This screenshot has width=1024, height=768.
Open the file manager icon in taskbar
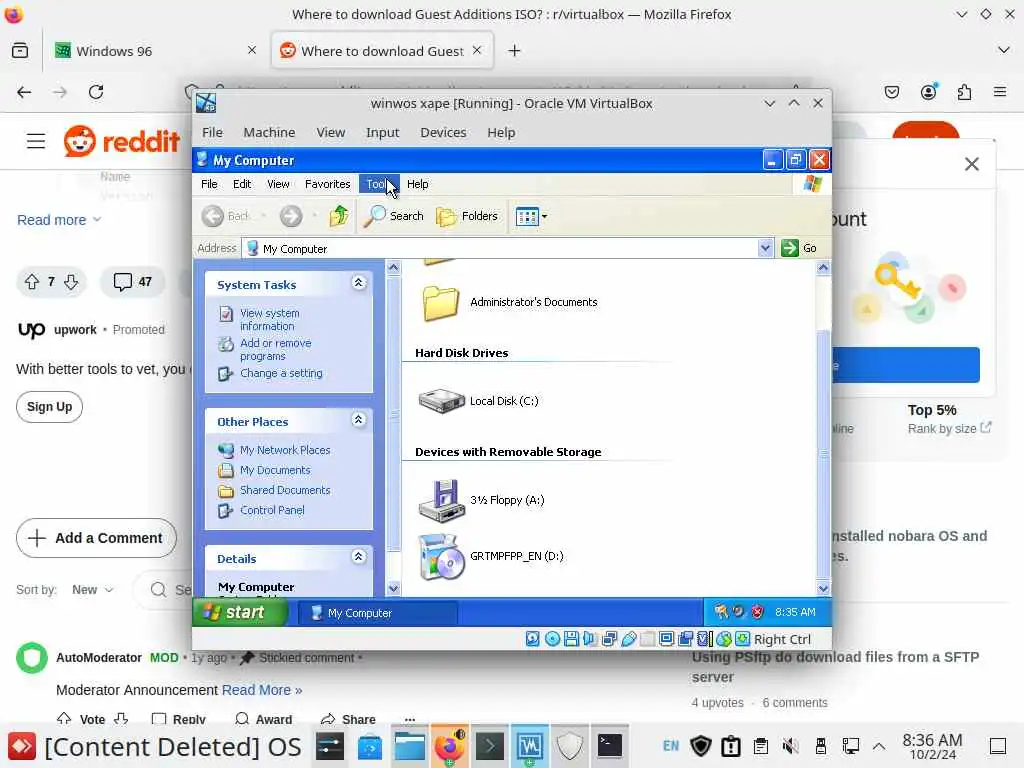pyautogui.click(x=410, y=745)
